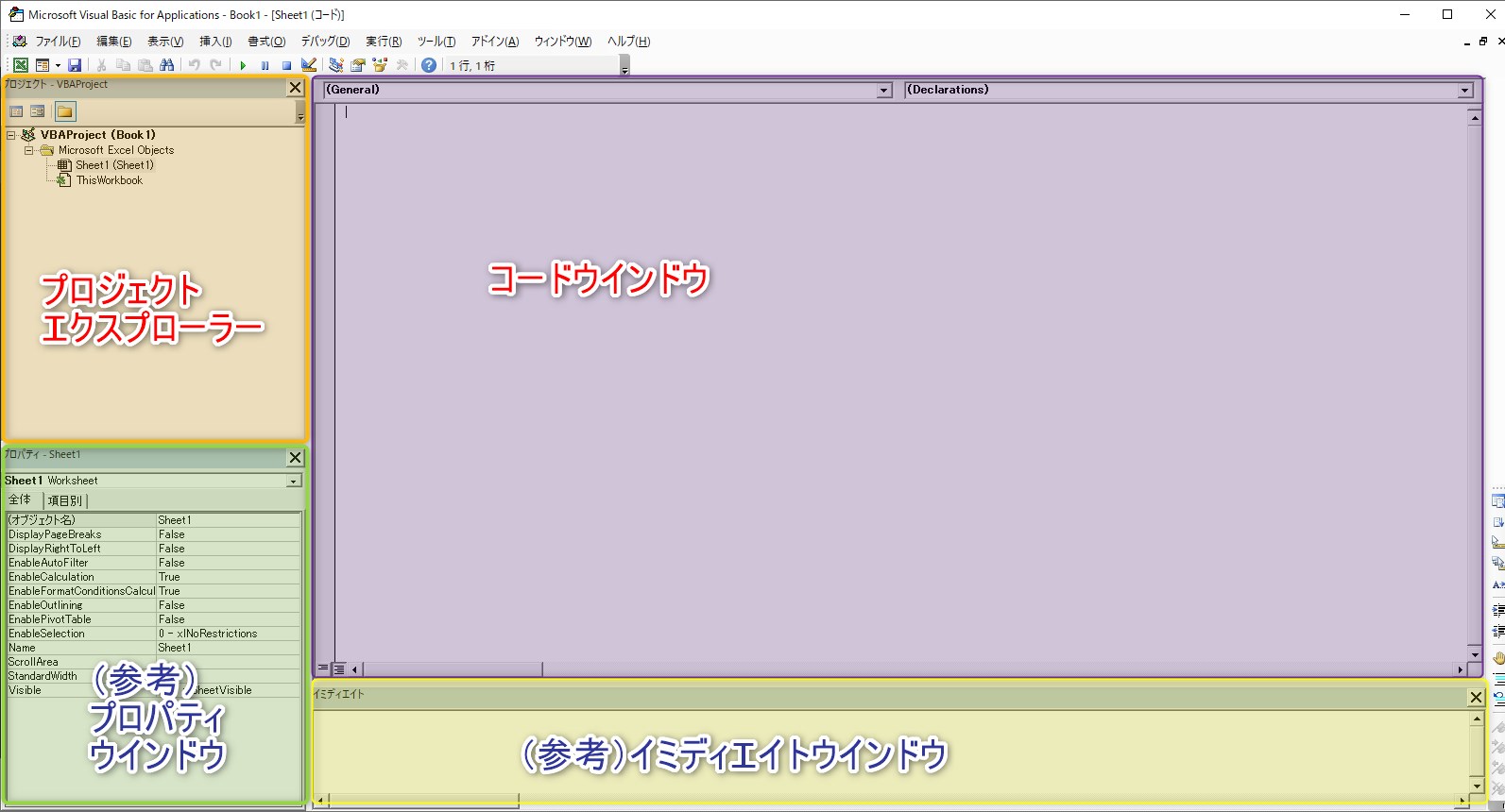Open the ファイル(F) menu

pyautogui.click(x=58, y=42)
